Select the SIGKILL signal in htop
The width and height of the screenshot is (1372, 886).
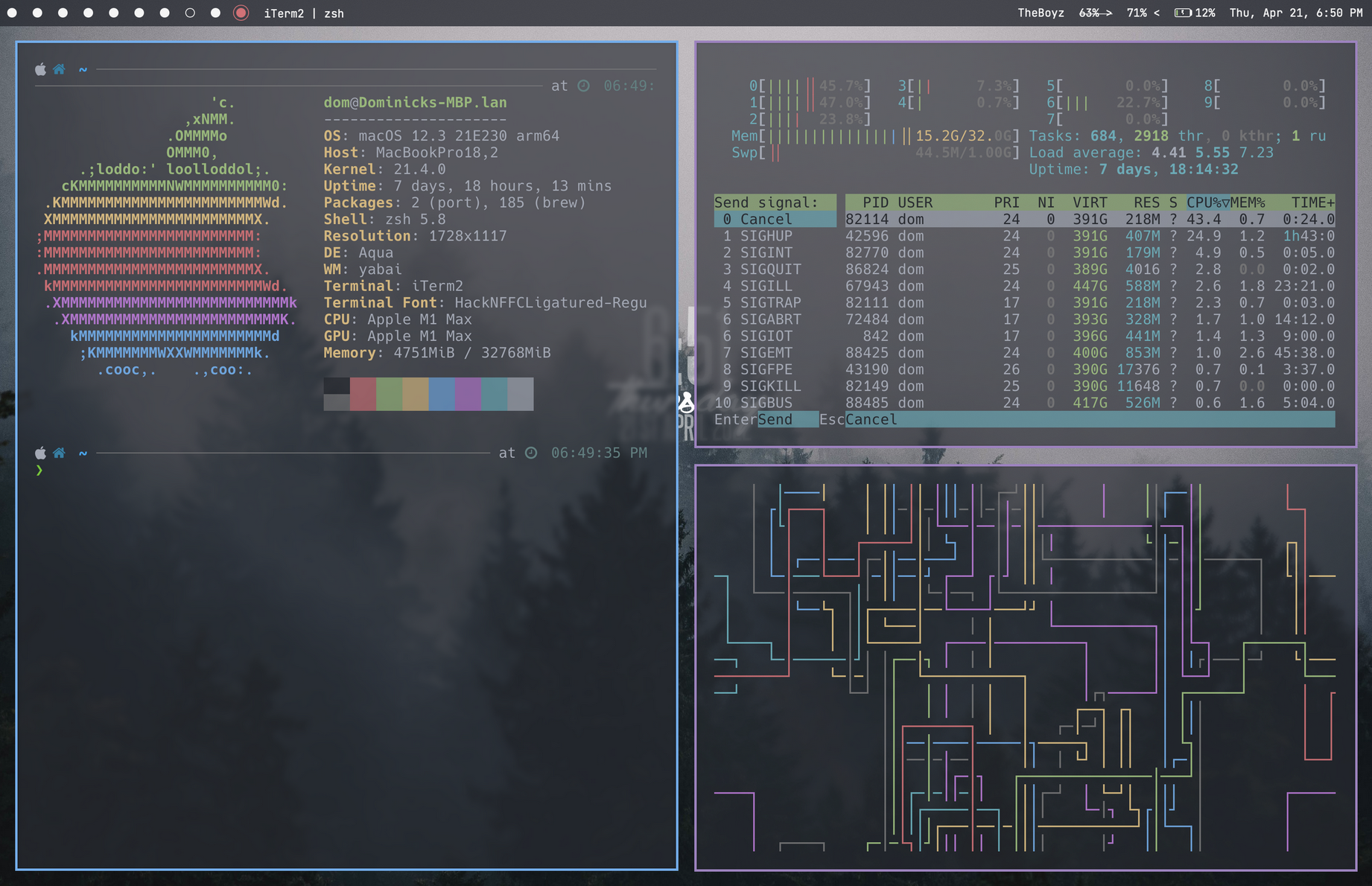775,386
